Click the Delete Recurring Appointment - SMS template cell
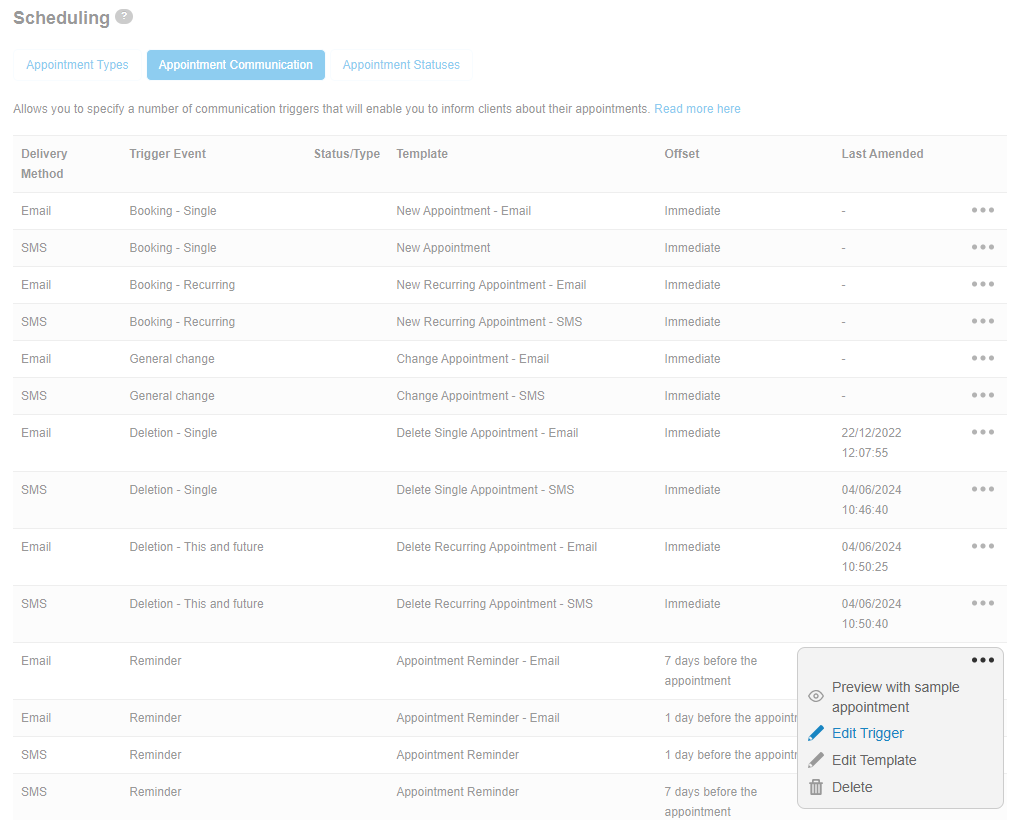The height and width of the screenshot is (820, 1017). pos(494,604)
